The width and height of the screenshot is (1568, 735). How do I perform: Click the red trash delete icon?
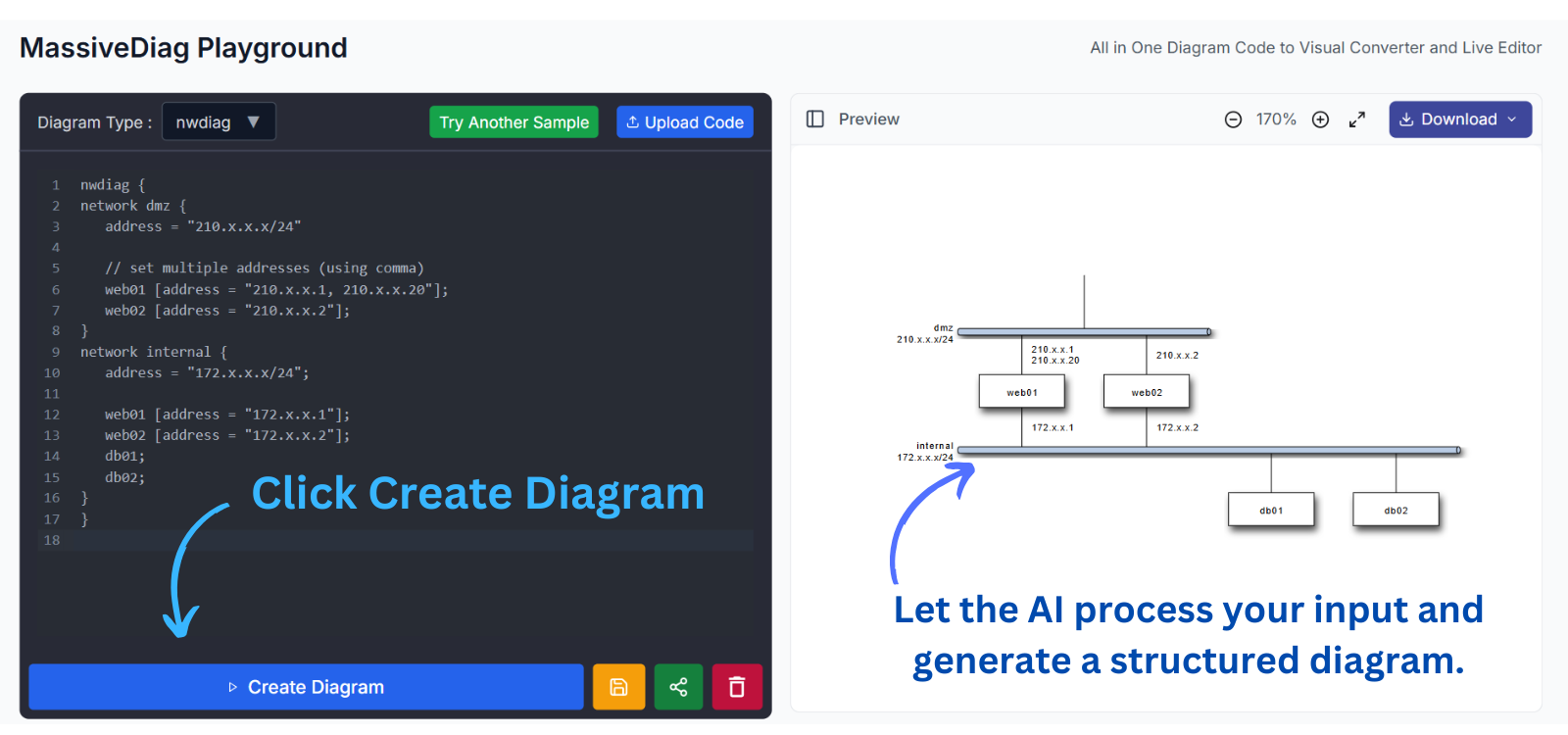click(x=737, y=687)
